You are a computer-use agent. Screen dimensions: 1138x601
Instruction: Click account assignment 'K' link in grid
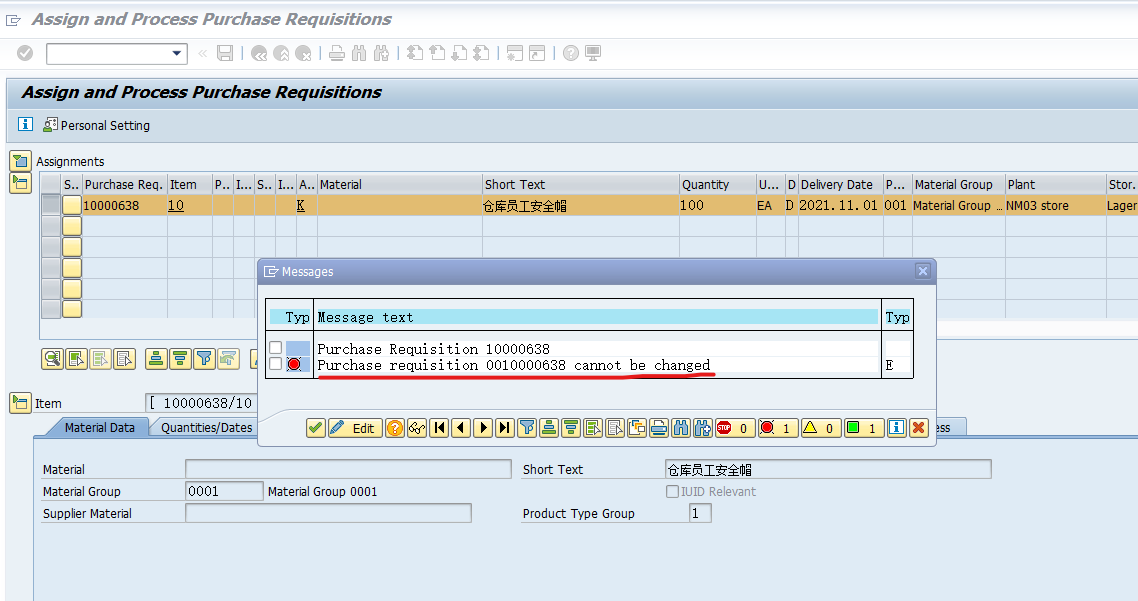click(300, 205)
